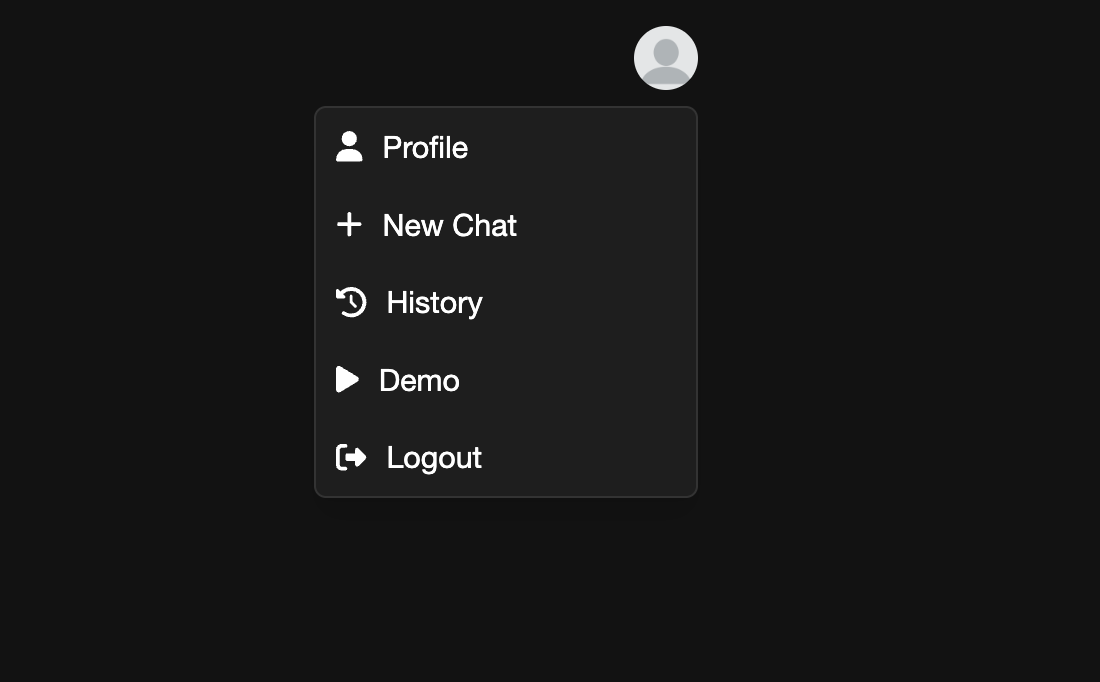
Task: Click the "History" text label
Action: pyautogui.click(x=434, y=302)
